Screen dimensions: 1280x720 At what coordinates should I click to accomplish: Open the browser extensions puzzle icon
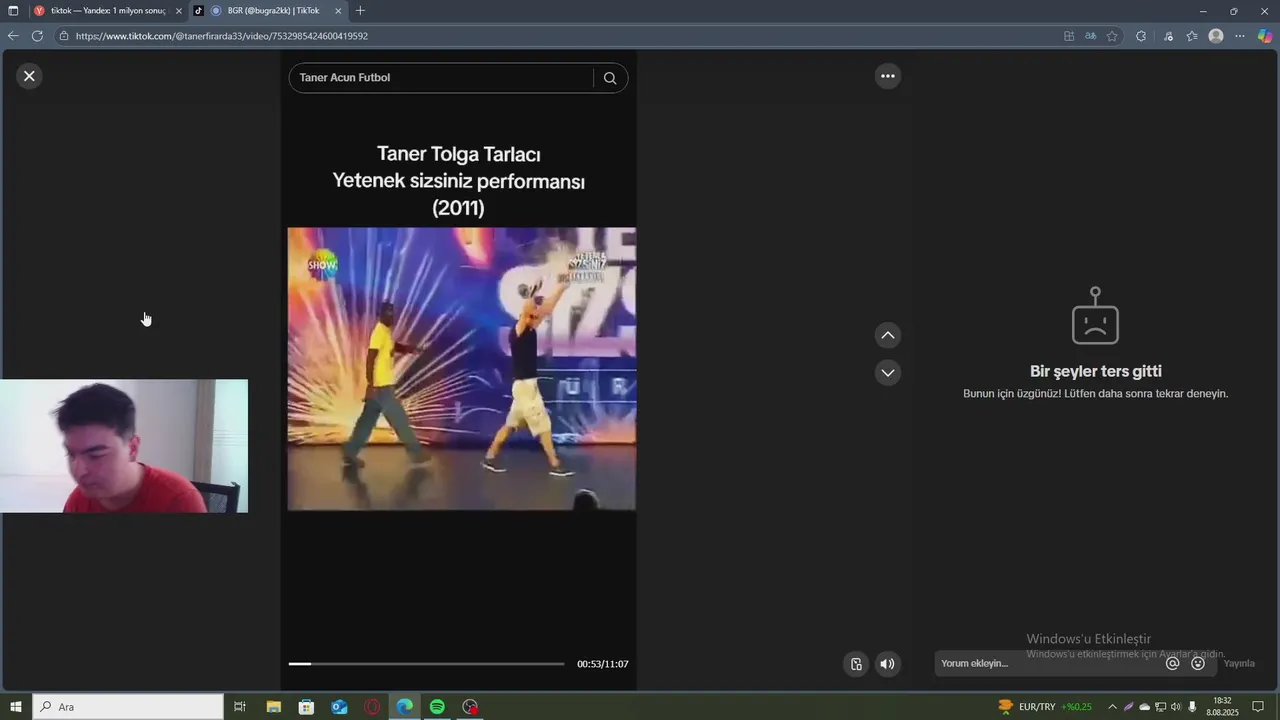[x=1141, y=36]
